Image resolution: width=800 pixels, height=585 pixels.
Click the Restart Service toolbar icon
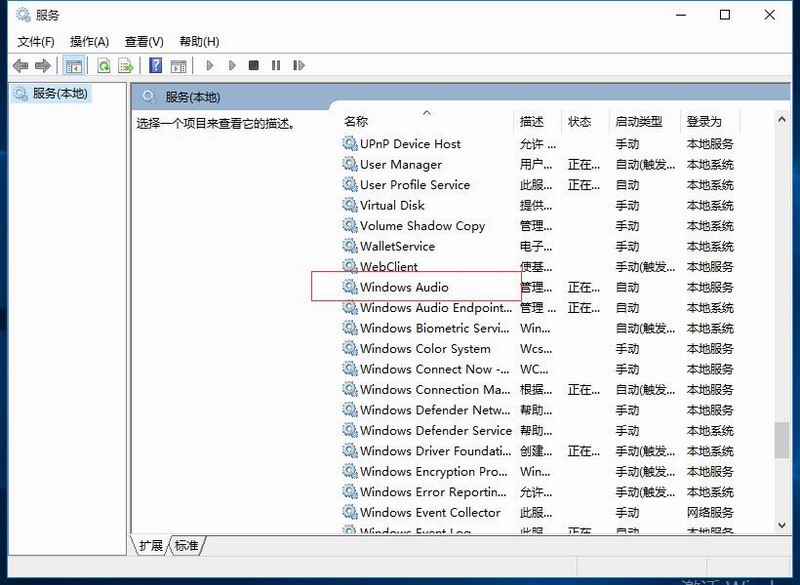pos(298,65)
